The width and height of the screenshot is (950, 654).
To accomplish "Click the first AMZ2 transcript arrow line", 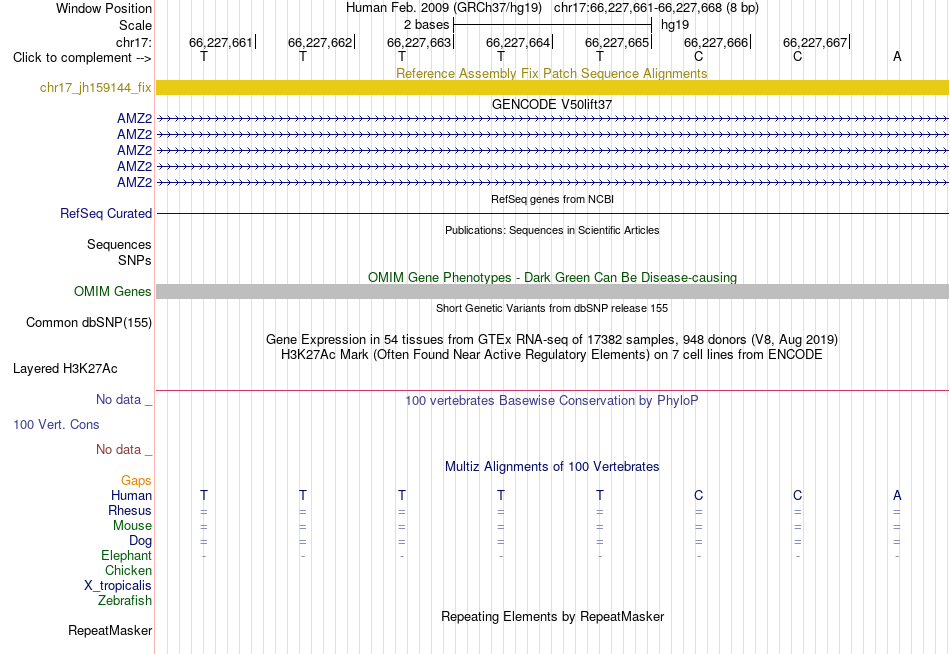I will [552, 119].
